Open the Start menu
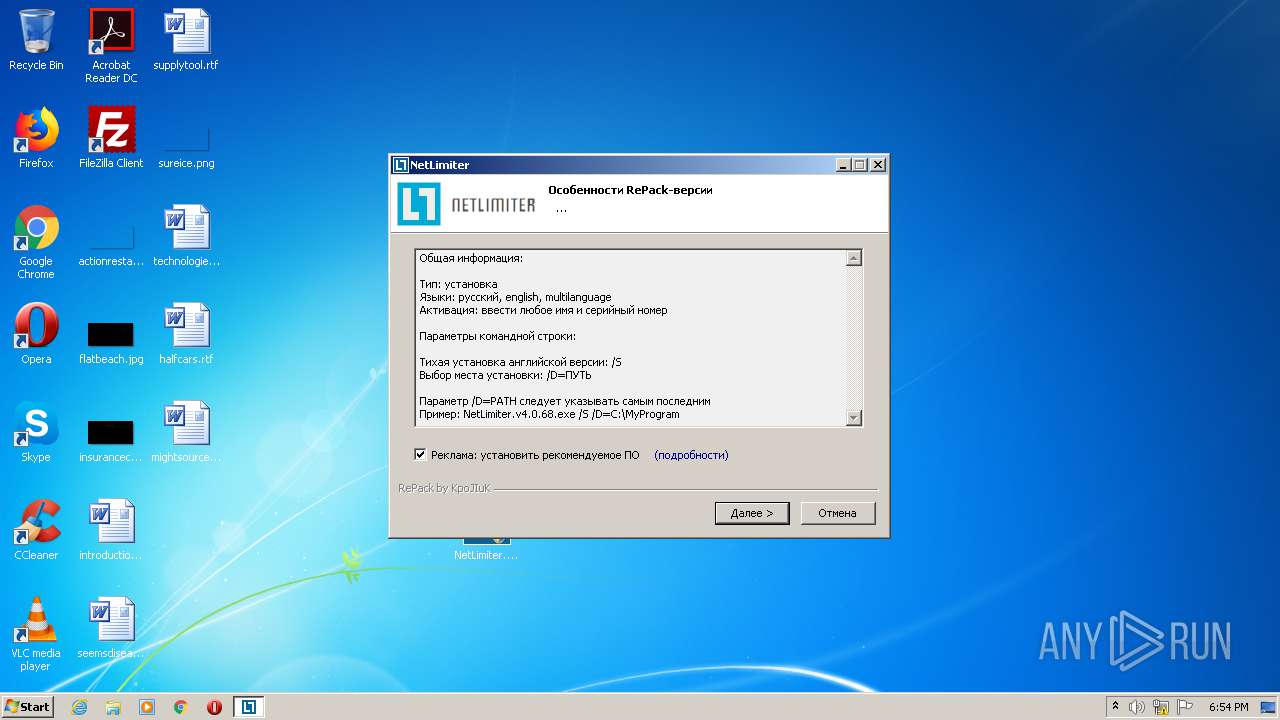Screen dimensions: 1280x720 27,707
